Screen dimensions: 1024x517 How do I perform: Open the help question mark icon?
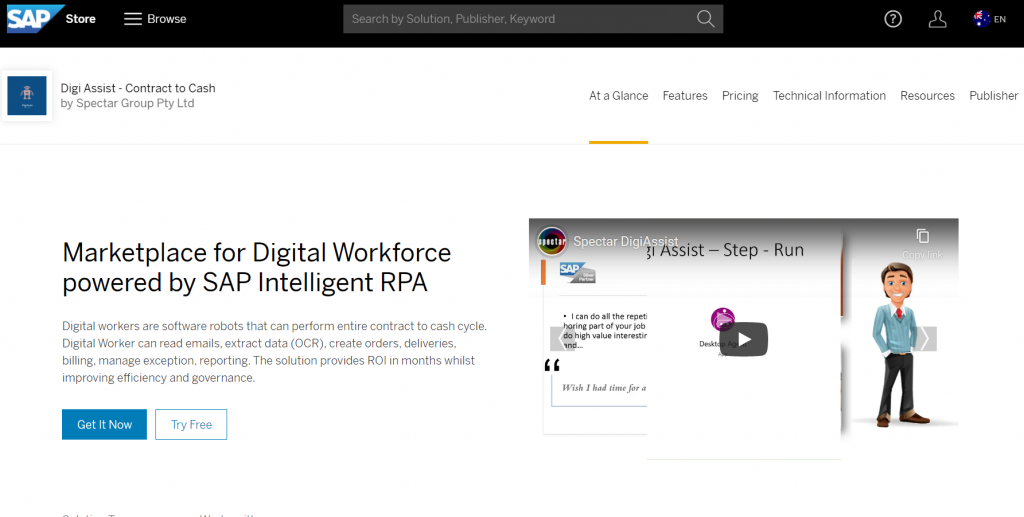pos(893,19)
